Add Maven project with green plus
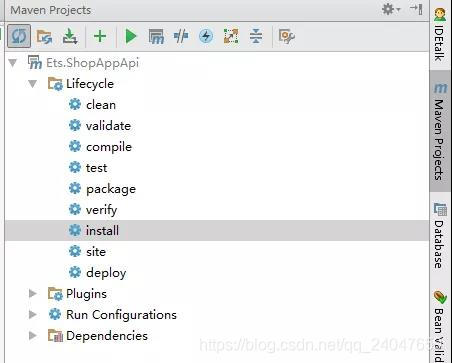Viewport: 452px width, 363px height. (x=100, y=36)
